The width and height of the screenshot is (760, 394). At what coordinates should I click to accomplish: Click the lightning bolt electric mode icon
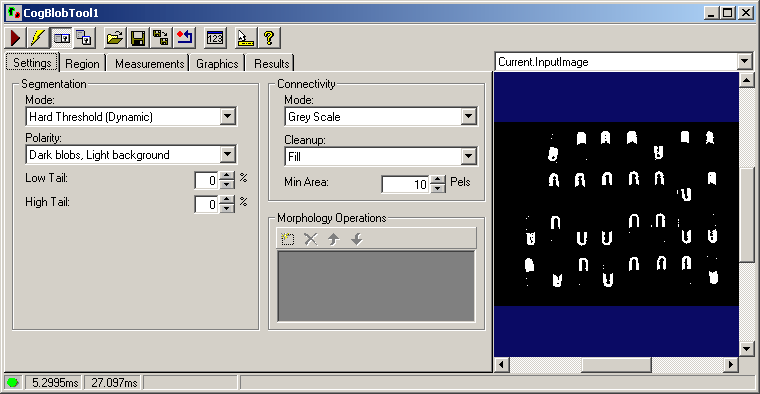38,38
